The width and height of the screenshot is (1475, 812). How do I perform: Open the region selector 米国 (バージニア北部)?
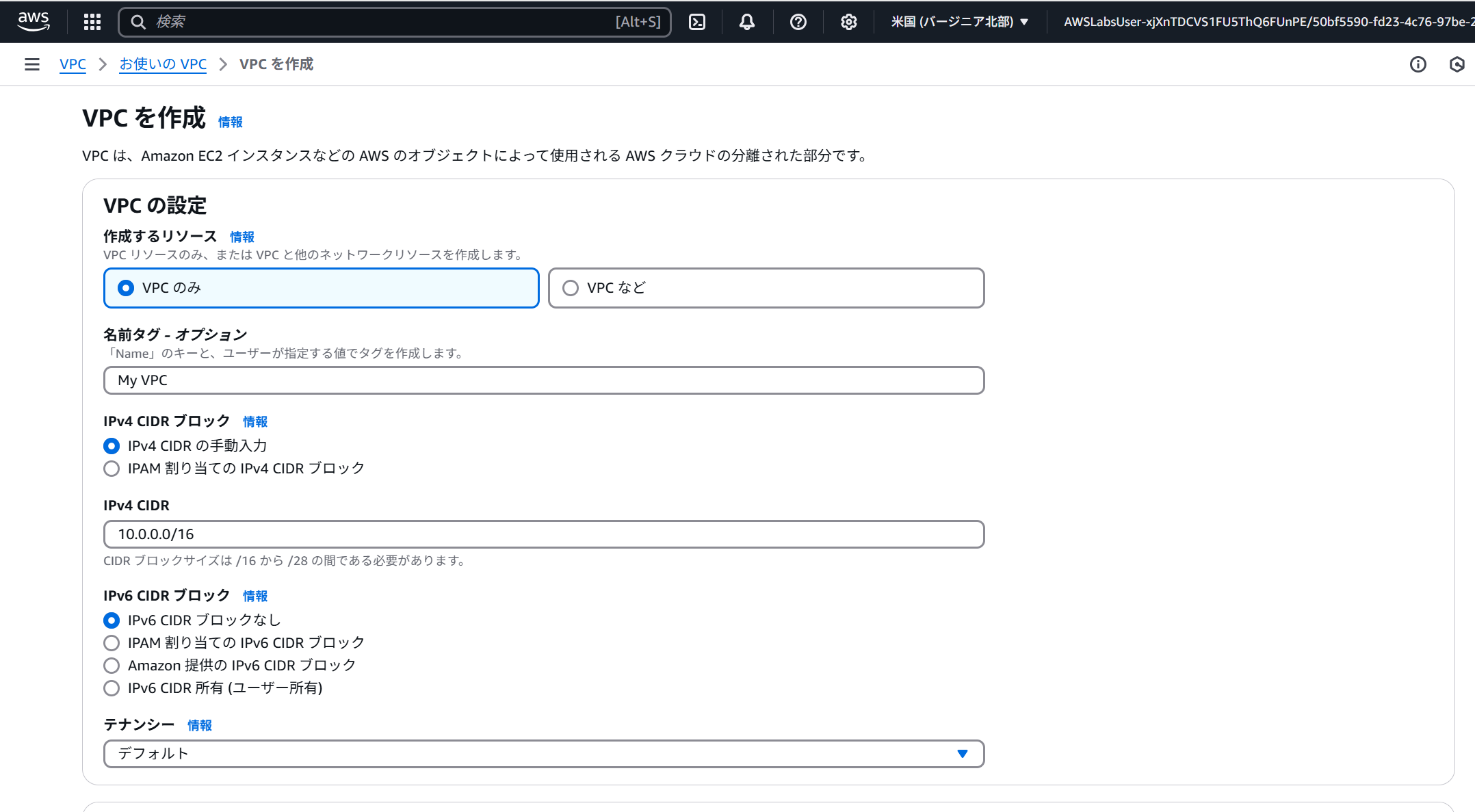959,22
